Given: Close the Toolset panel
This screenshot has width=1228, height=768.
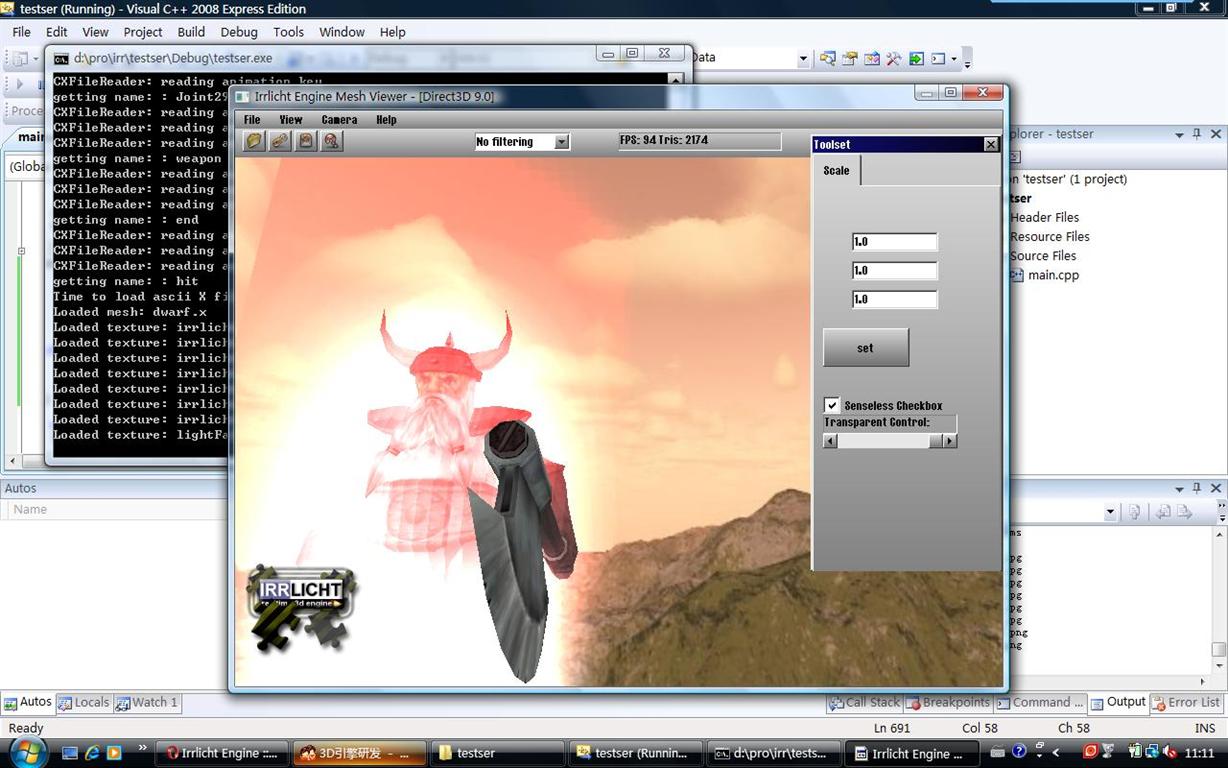Looking at the screenshot, I should click(991, 145).
